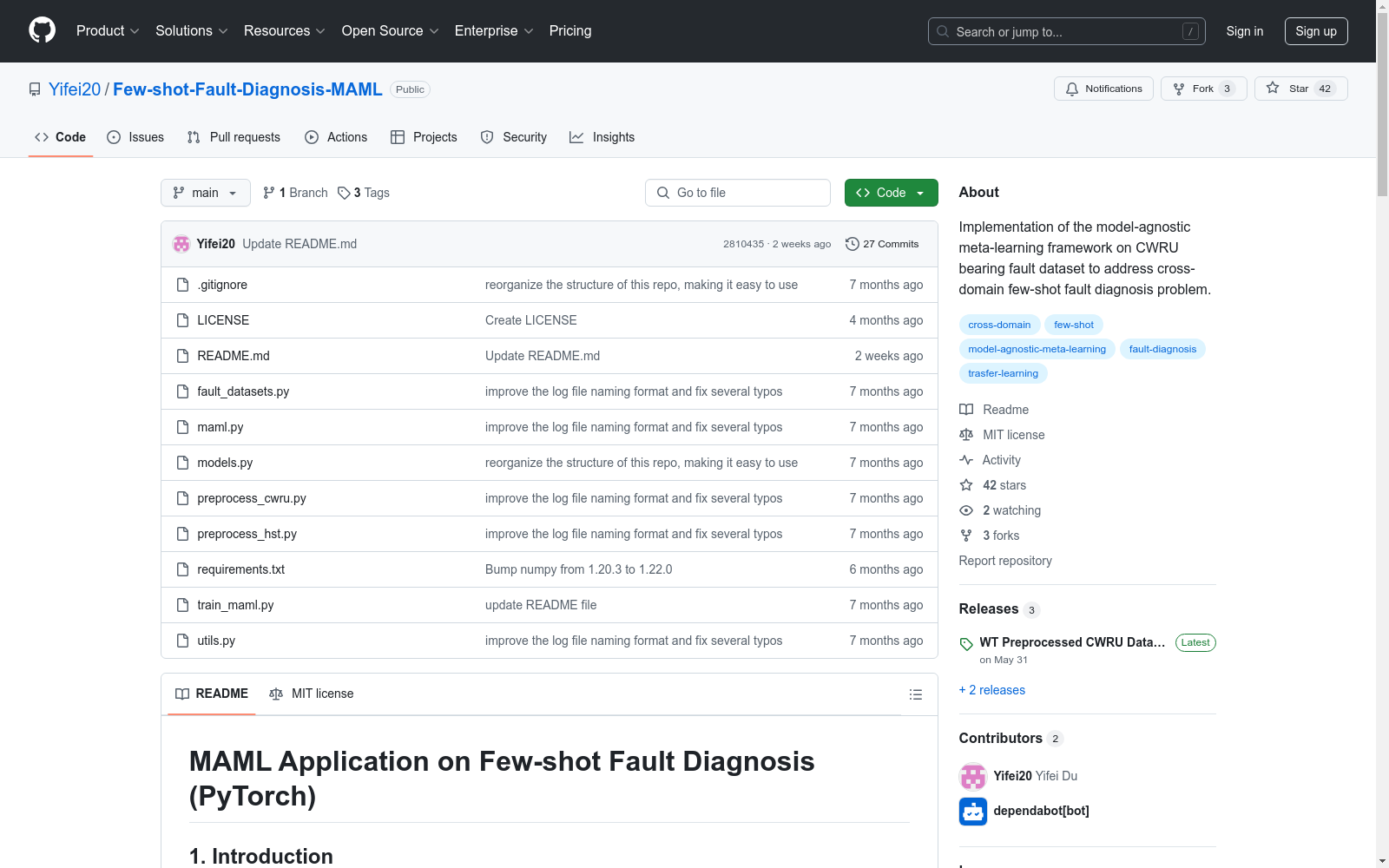The image size is (1389, 868).
Task: Open the latest release tag icon
Action: (966, 643)
